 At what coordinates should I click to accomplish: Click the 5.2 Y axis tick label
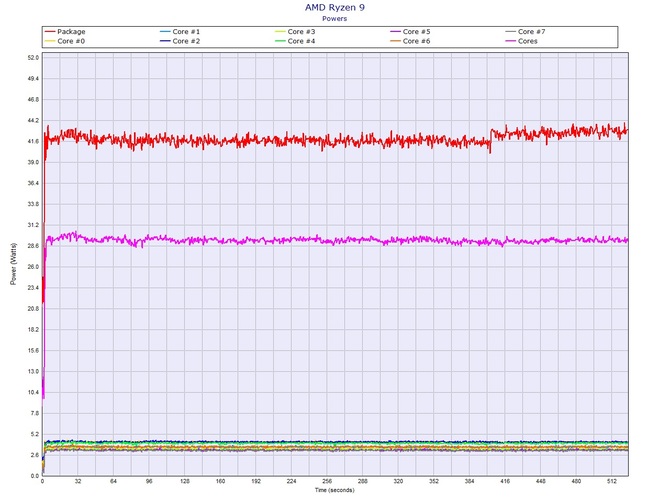tap(35, 434)
